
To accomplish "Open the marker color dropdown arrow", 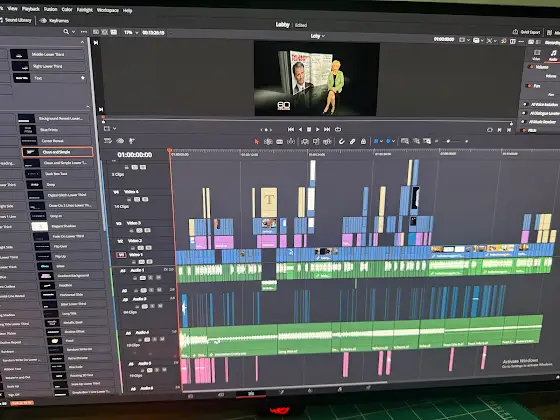I will click(x=394, y=141).
